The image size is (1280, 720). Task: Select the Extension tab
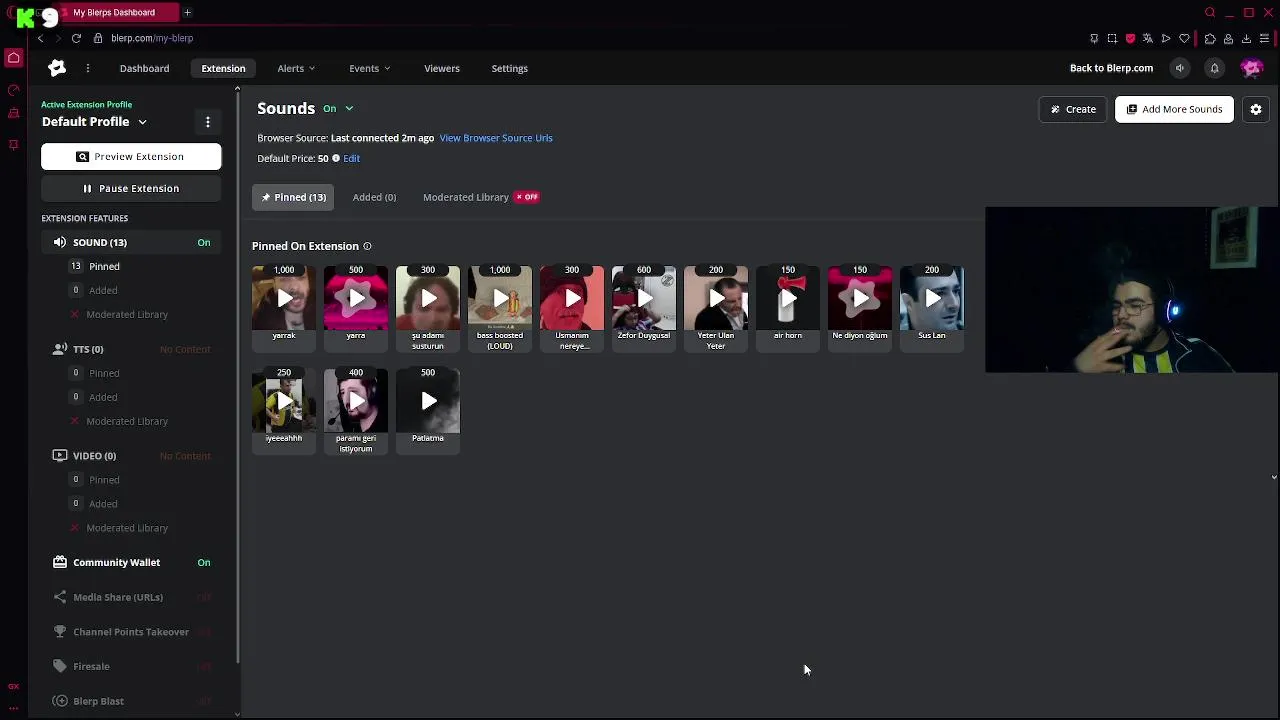(x=223, y=68)
